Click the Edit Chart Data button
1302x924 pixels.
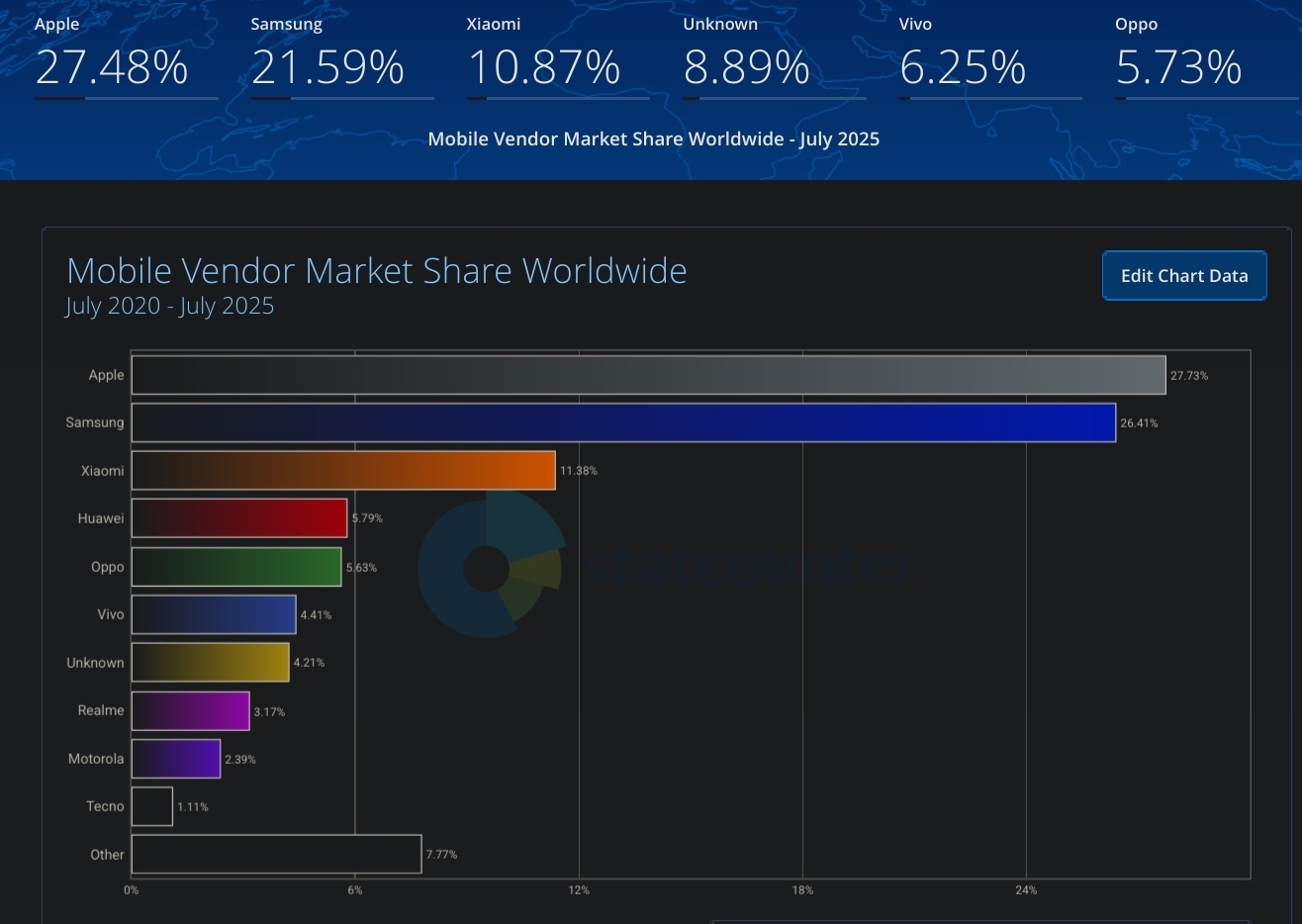(x=1184, y=276)
